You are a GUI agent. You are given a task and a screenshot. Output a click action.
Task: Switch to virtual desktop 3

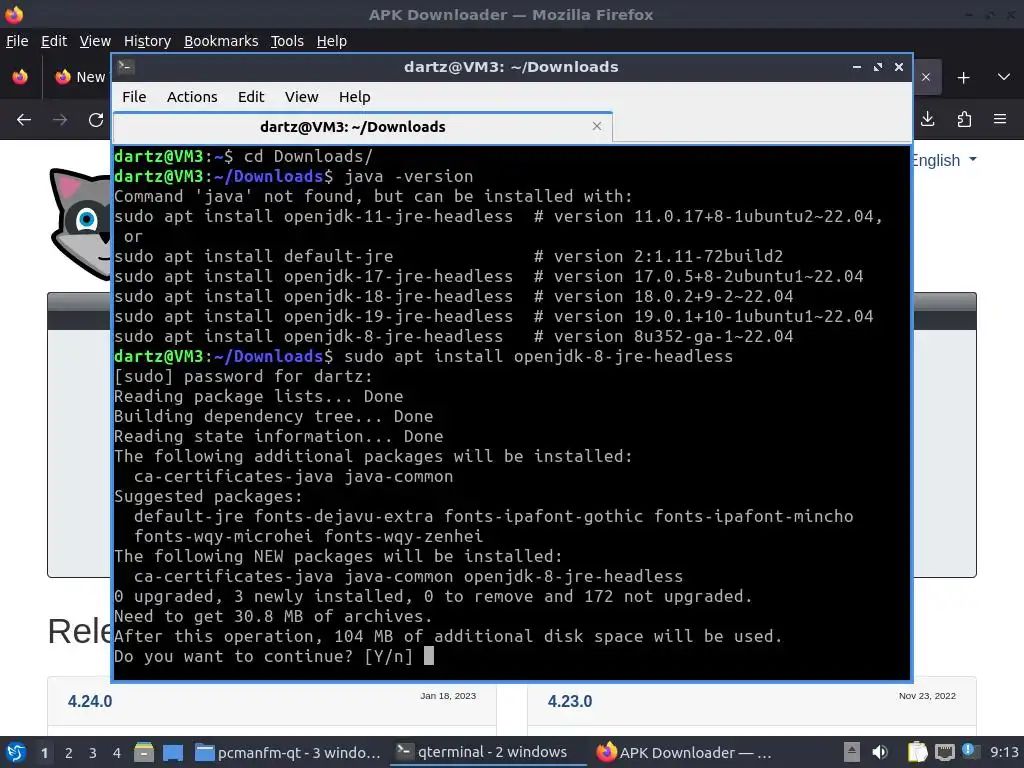[x=93, y=753]
